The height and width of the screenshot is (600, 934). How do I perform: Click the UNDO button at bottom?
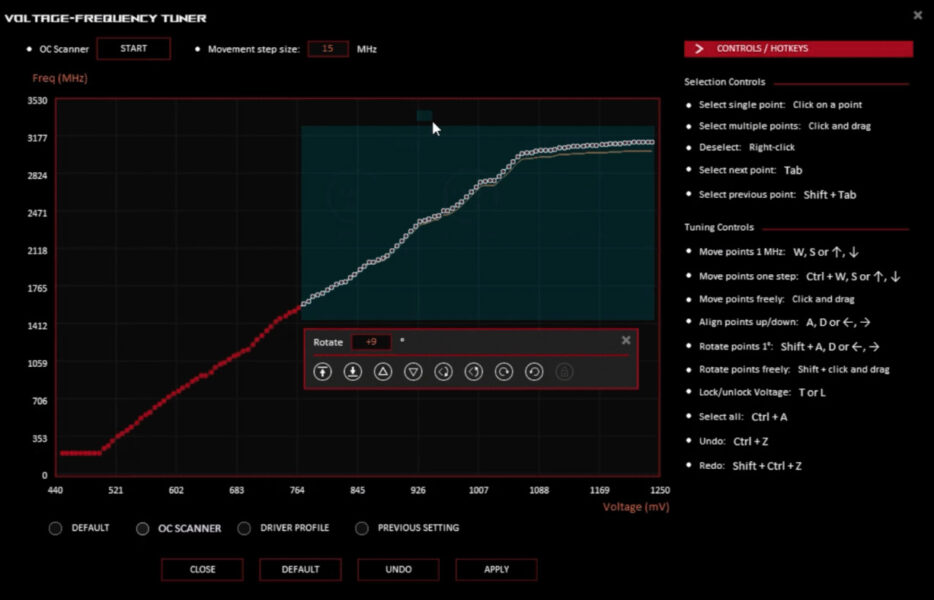pyautogui.click(x=398, y=569)
